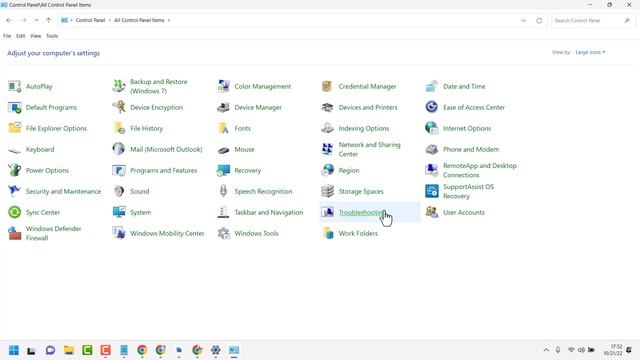Open the Mail (Microsoft Outlook) icon

coord(119,149)
